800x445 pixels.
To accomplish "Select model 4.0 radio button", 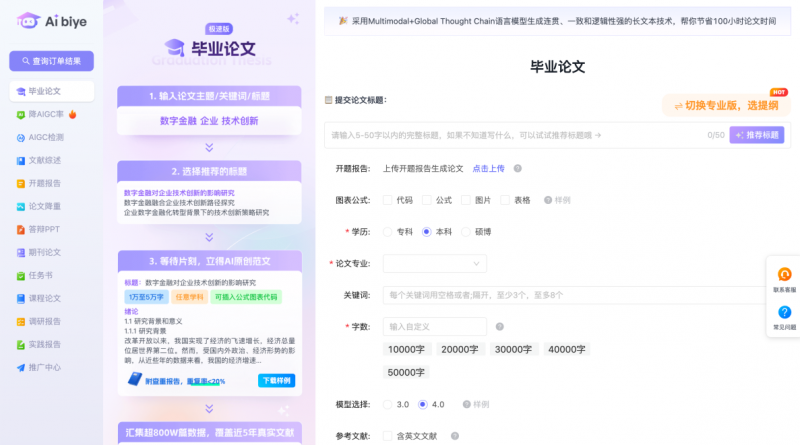I will click(422, 404).
